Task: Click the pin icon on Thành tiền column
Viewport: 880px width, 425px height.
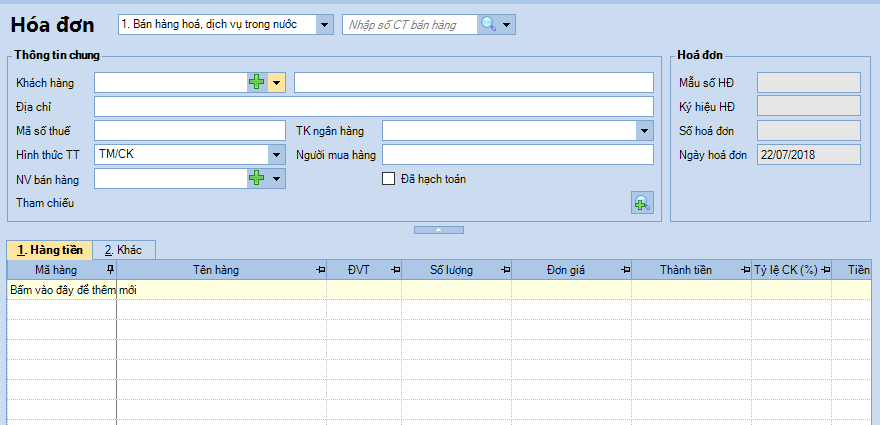Action: 745,270
